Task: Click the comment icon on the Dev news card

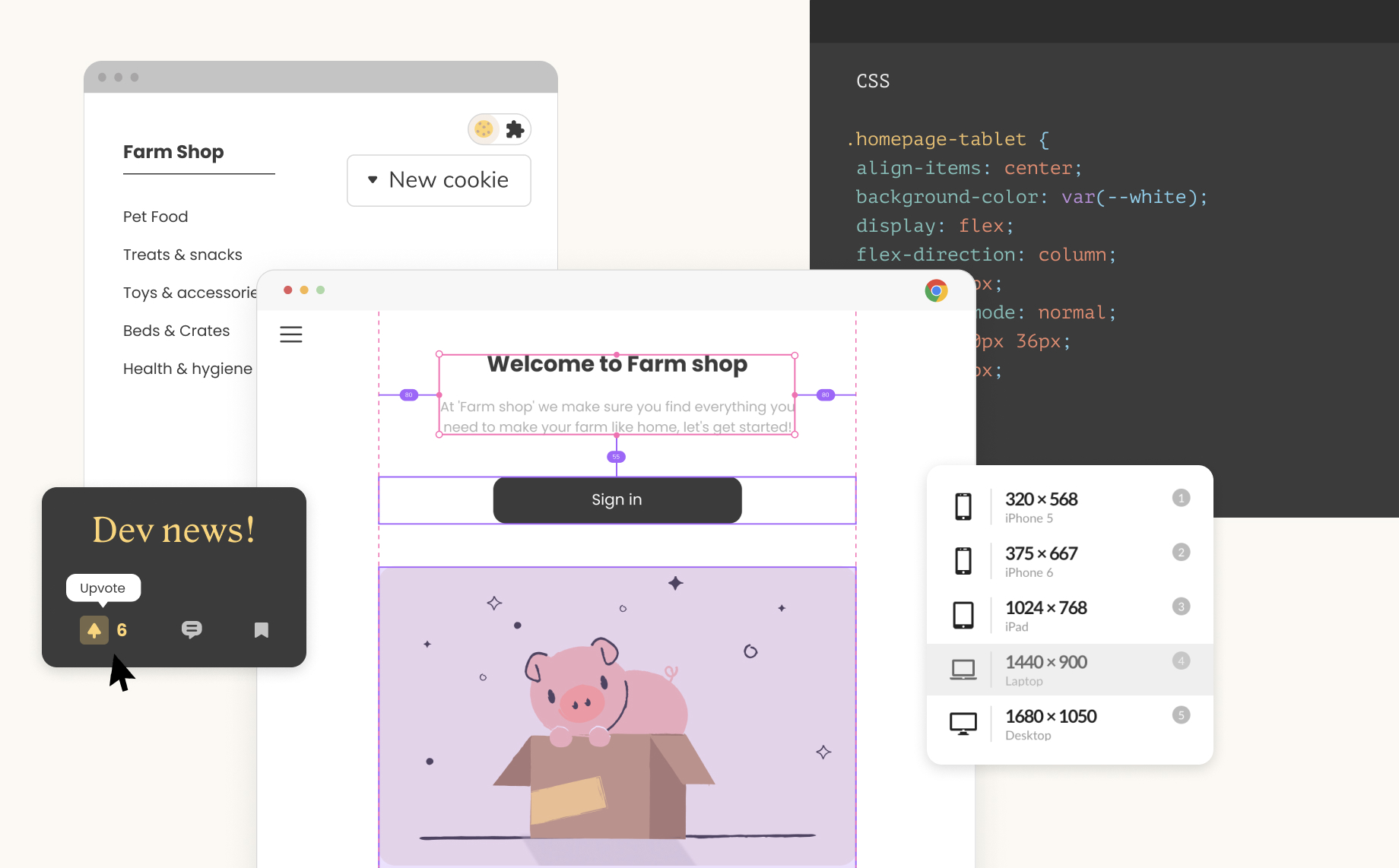Action: (x=191, y=629)
